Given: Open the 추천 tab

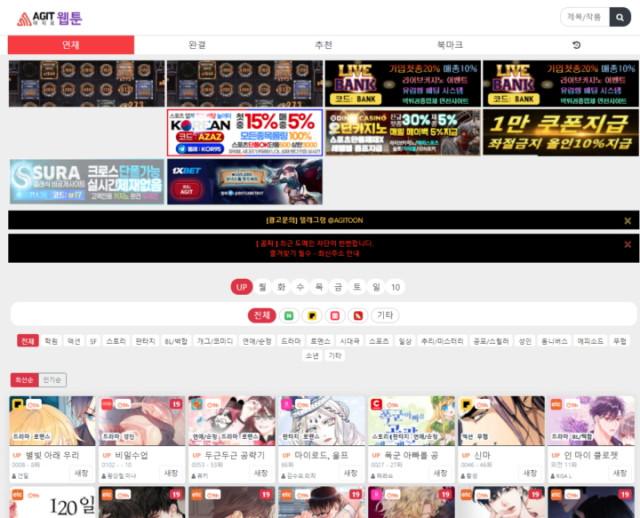Looking at the screenshot, I should (324, 44).
